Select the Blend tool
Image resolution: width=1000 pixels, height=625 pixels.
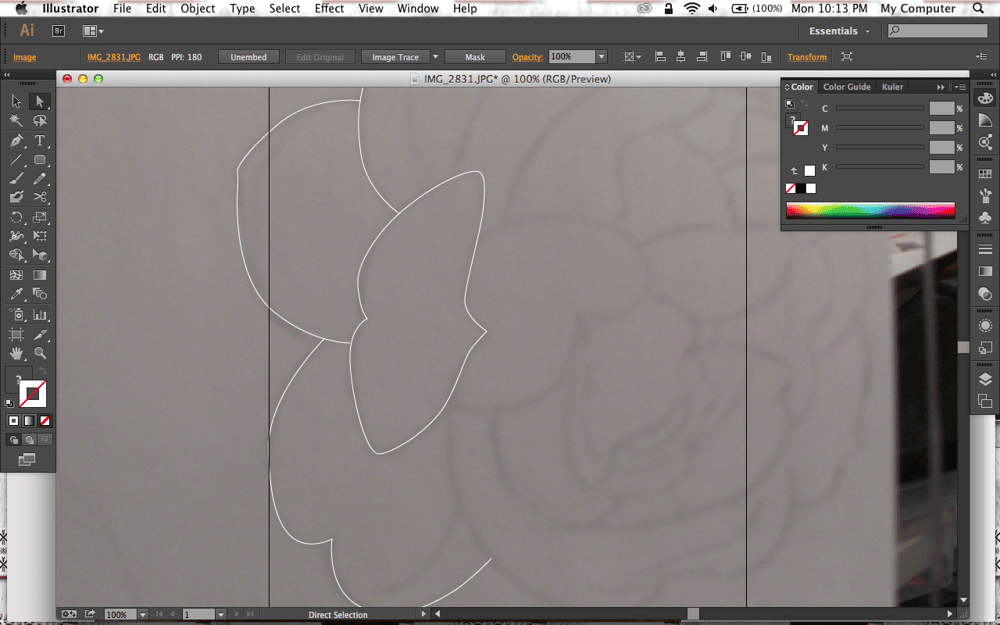coord(40,294)
